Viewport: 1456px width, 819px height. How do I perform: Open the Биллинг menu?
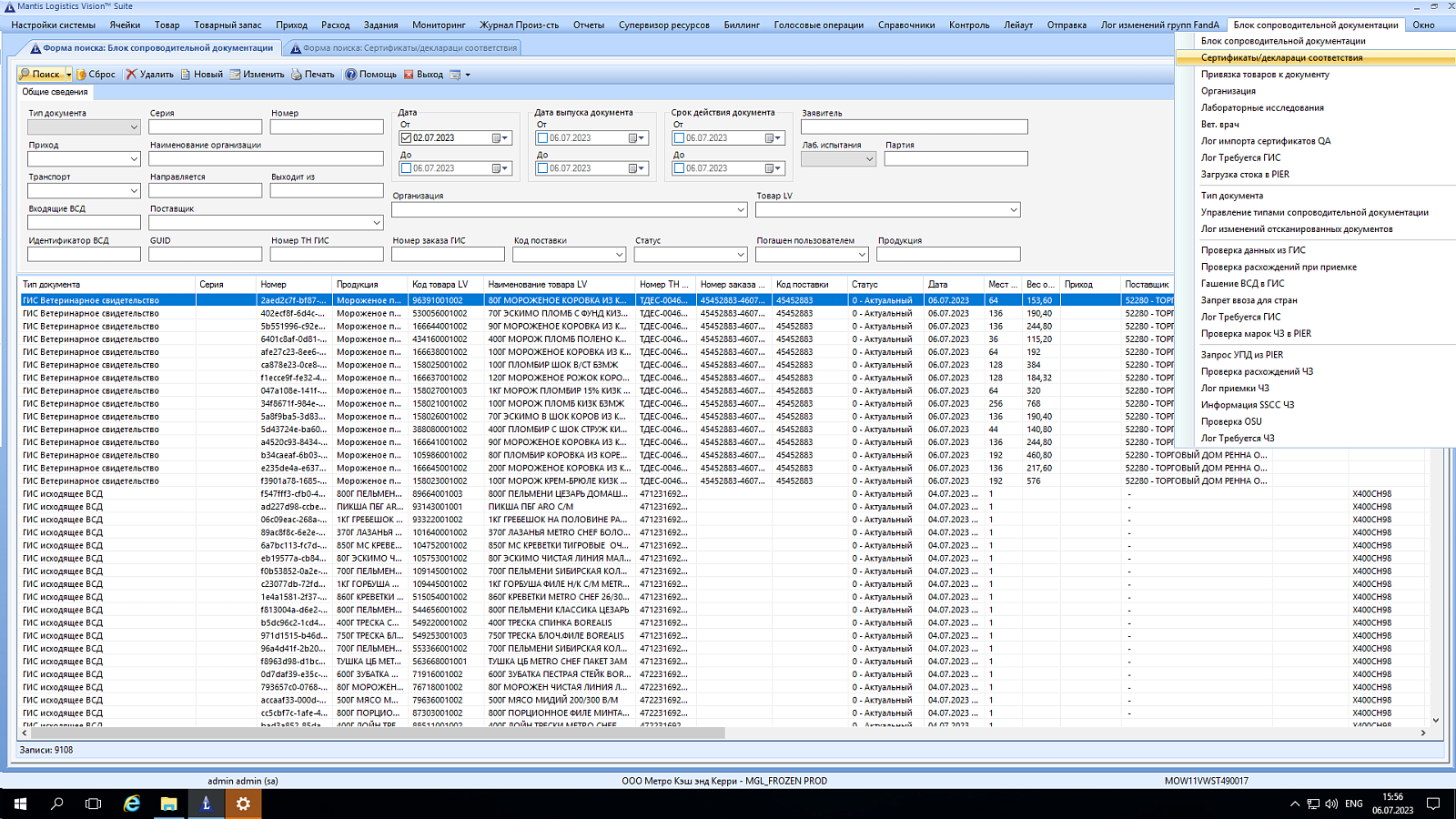tap(742, 25)
